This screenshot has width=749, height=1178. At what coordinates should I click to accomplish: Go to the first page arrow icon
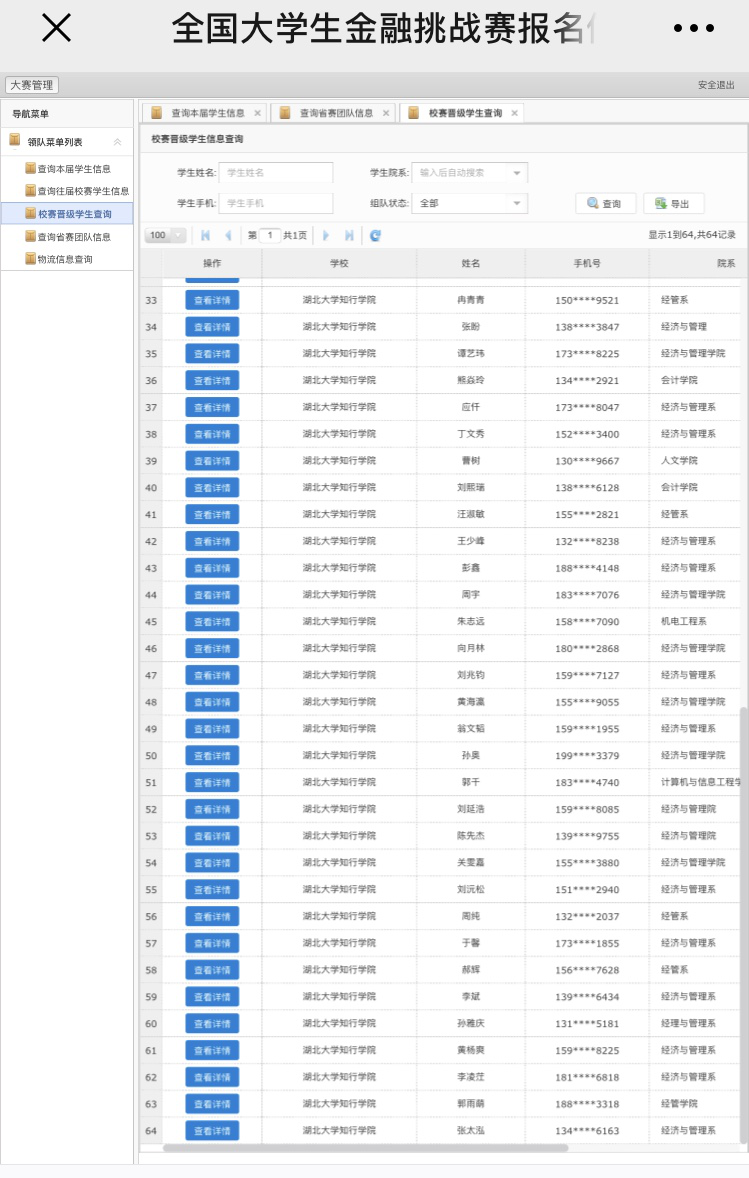(x=206, y=236)
